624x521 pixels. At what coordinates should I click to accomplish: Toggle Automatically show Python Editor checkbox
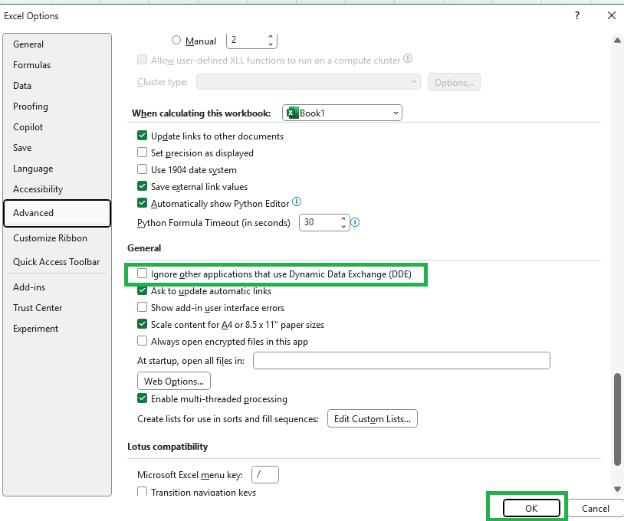coord(142,203)
